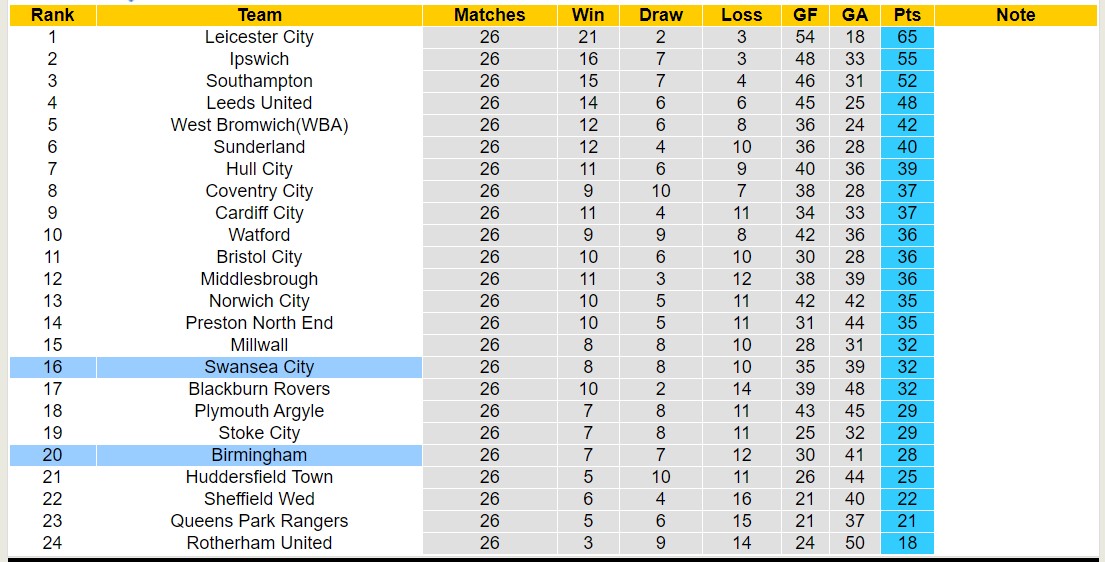Click the GA column header
1105x562 pixels.
(855, 15)
